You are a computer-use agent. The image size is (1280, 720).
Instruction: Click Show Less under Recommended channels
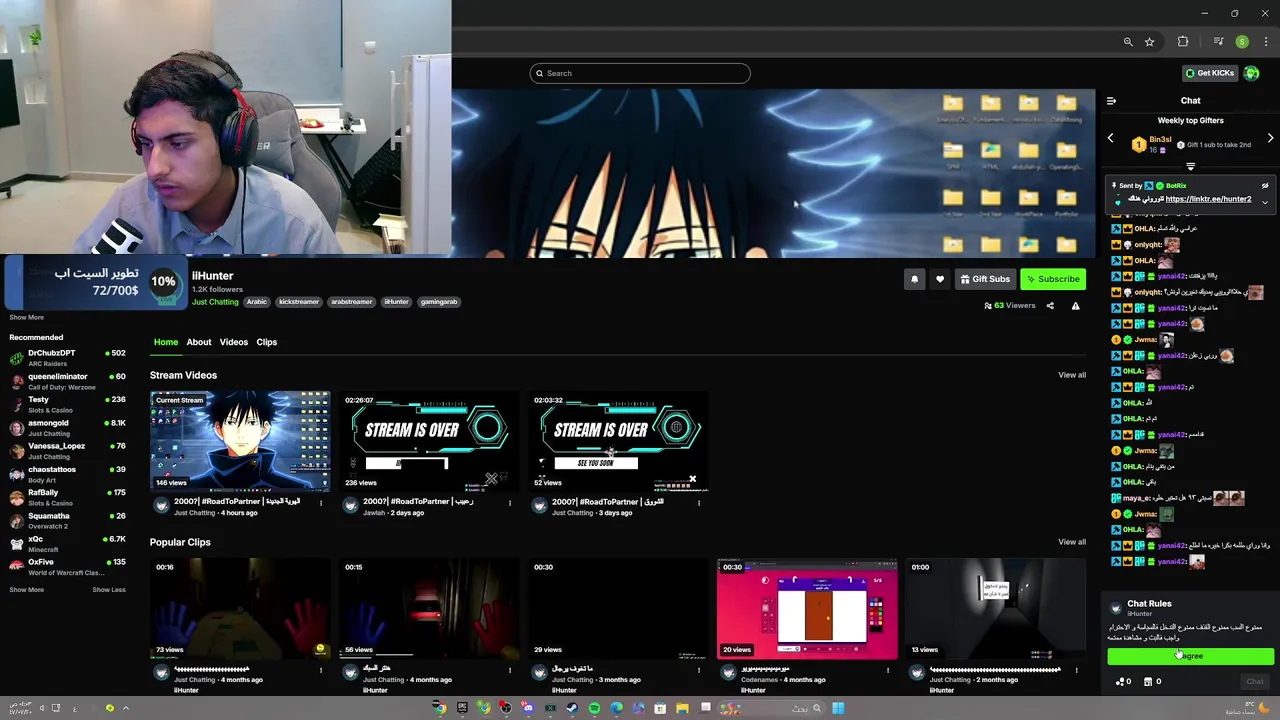click(109, 590)
